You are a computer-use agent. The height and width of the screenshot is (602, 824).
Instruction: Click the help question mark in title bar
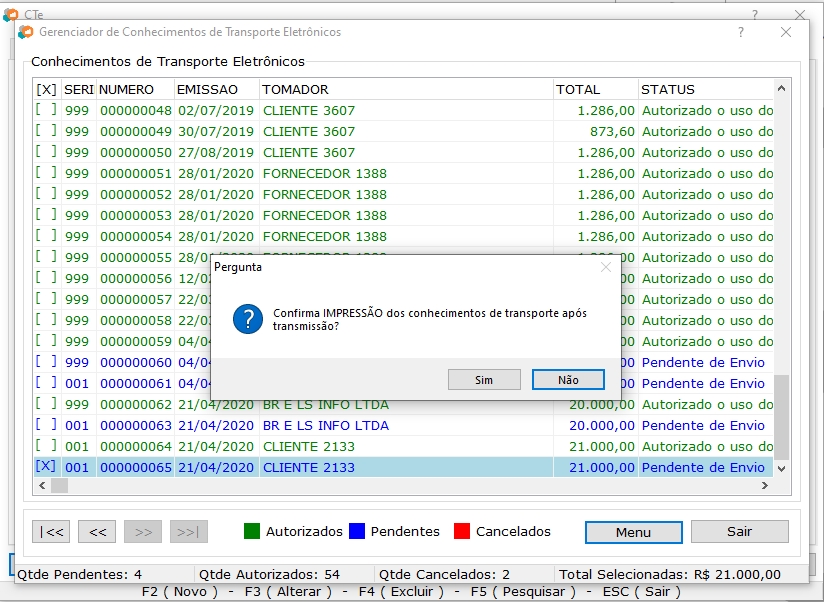[x=741, y=32]
